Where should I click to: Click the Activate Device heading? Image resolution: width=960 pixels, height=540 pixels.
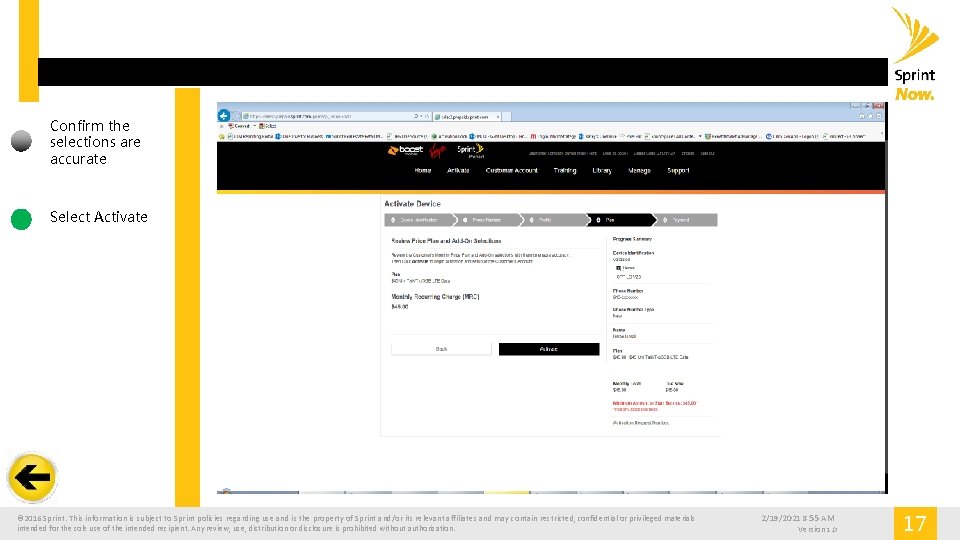tap(412, 204)
